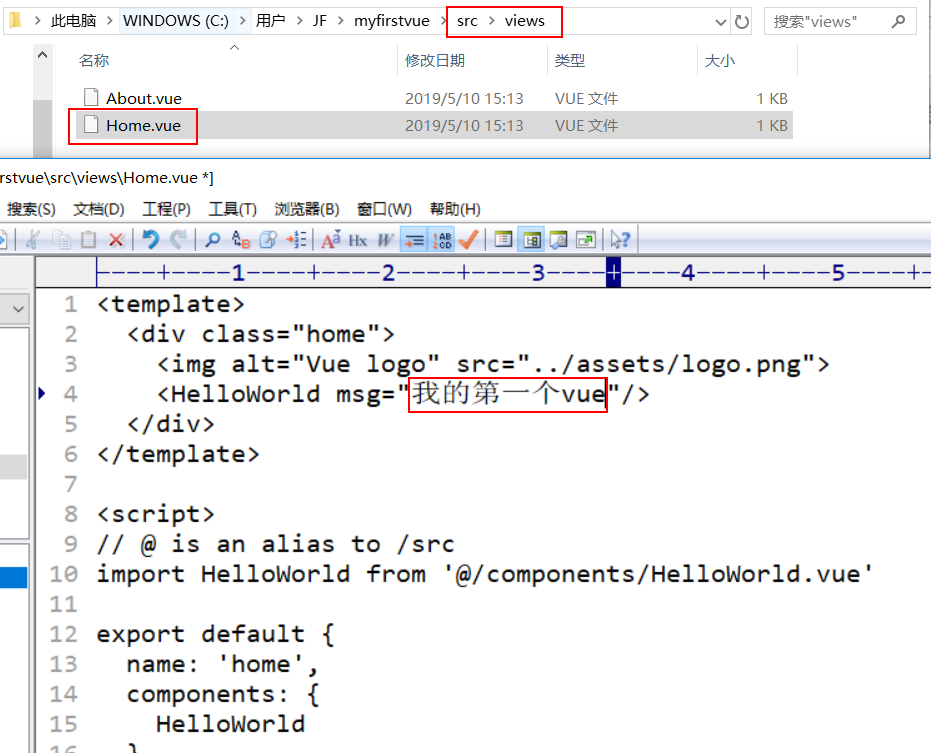Open Find with the magnifier icon
Image resolution: width=931 pixels, height=753 pixels.
pyautogui.click(x=213, y=240)
